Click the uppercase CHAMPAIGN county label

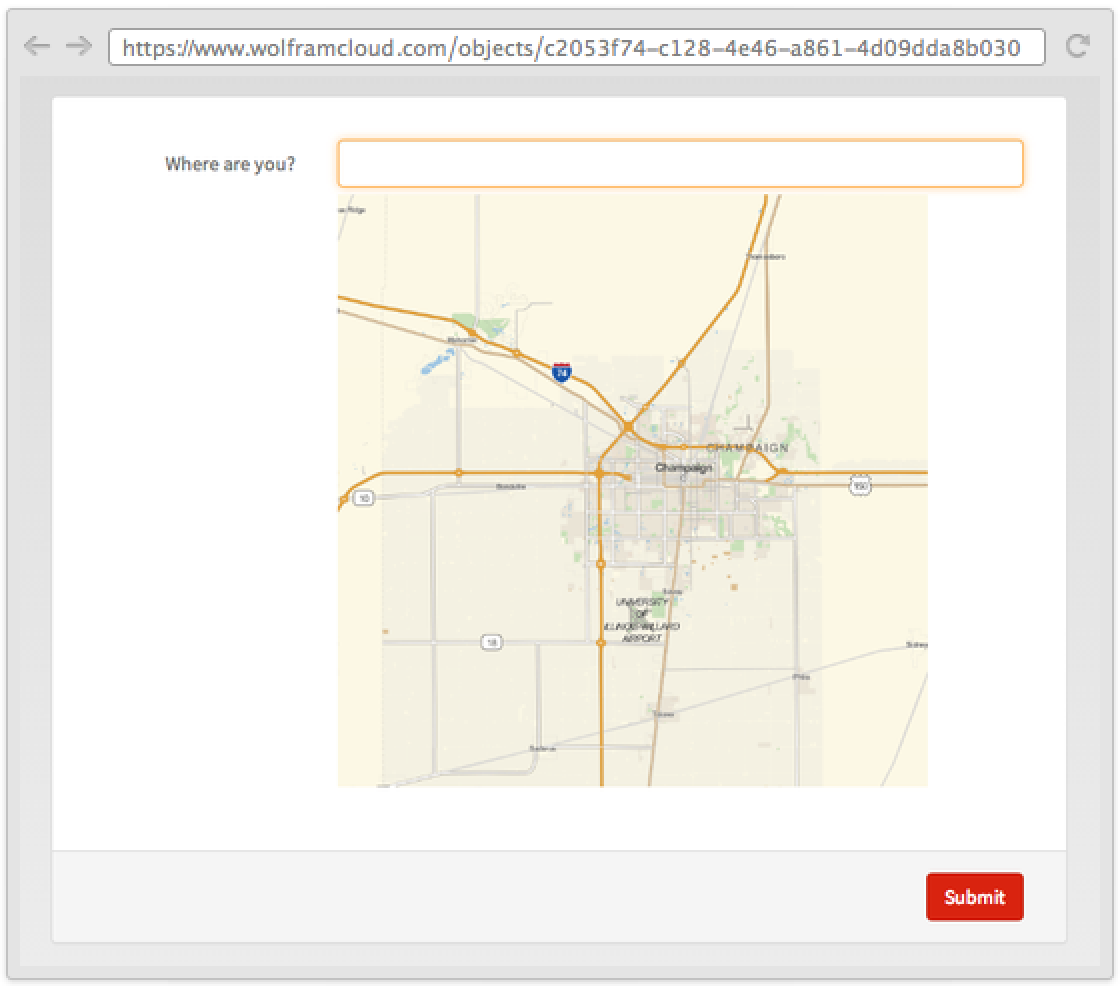click(x=747, y=448)
